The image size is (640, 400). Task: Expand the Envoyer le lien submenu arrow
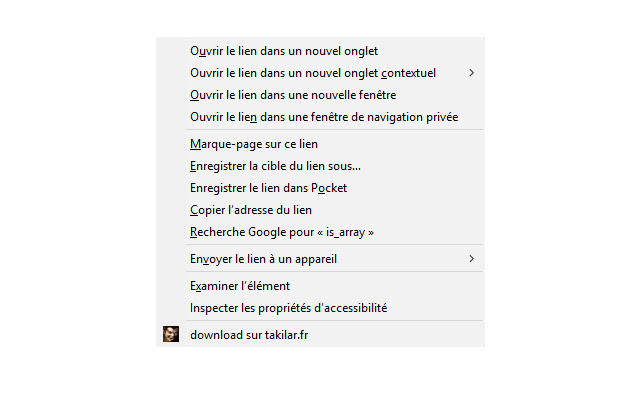click(471, 259)
